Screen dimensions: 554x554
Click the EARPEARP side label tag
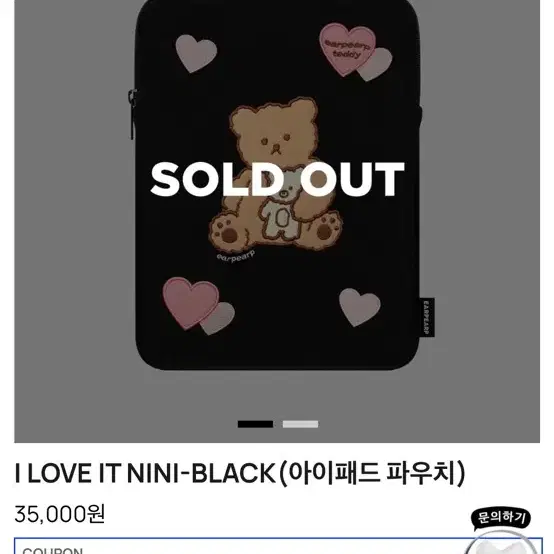(427, 317)
